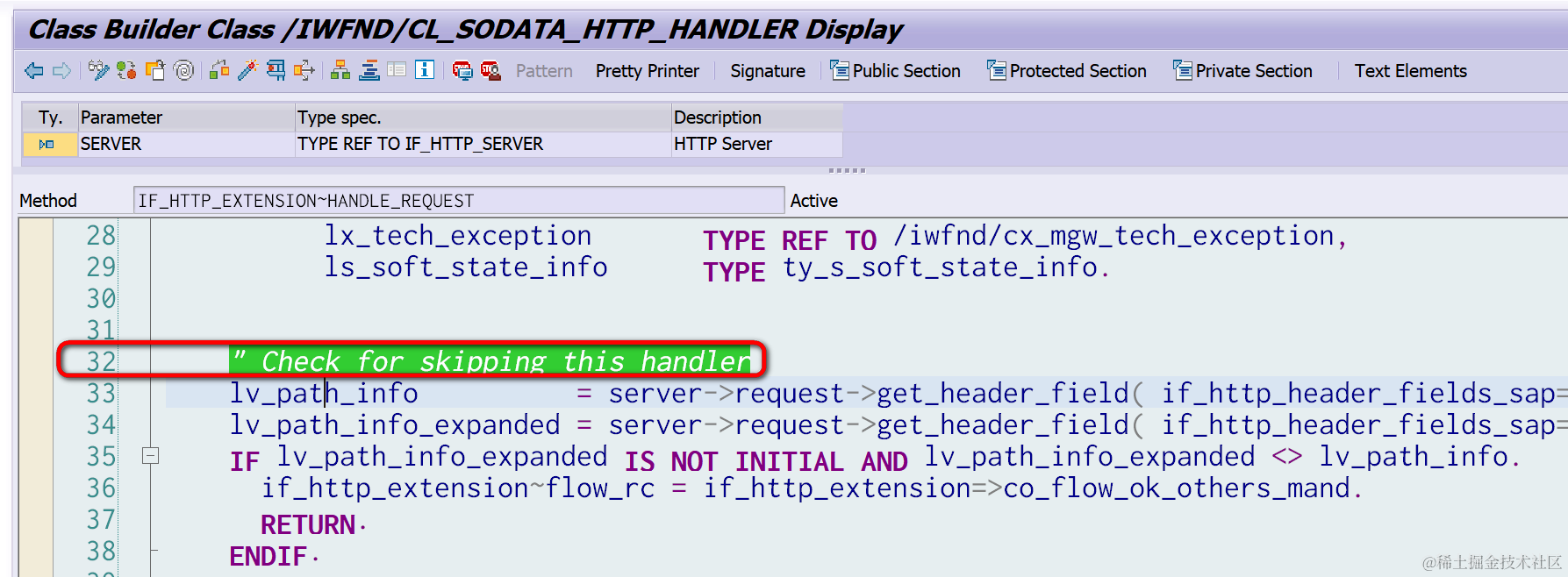Click the Method name field IF_HTTP_EXTENSION~HANDLE_REQUEST

(459, 201)
